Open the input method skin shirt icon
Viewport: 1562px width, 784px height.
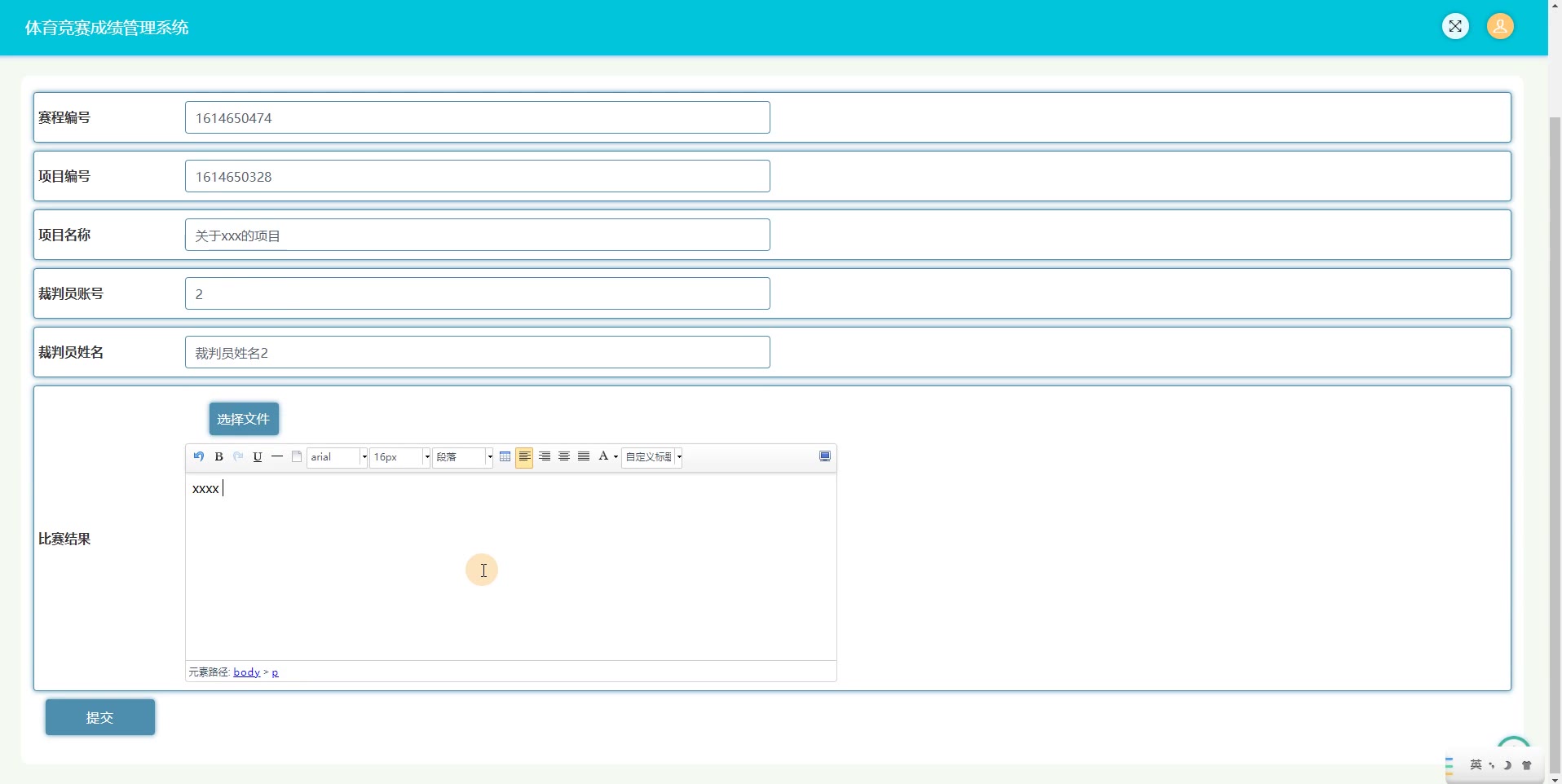(x=1527, y=765)
